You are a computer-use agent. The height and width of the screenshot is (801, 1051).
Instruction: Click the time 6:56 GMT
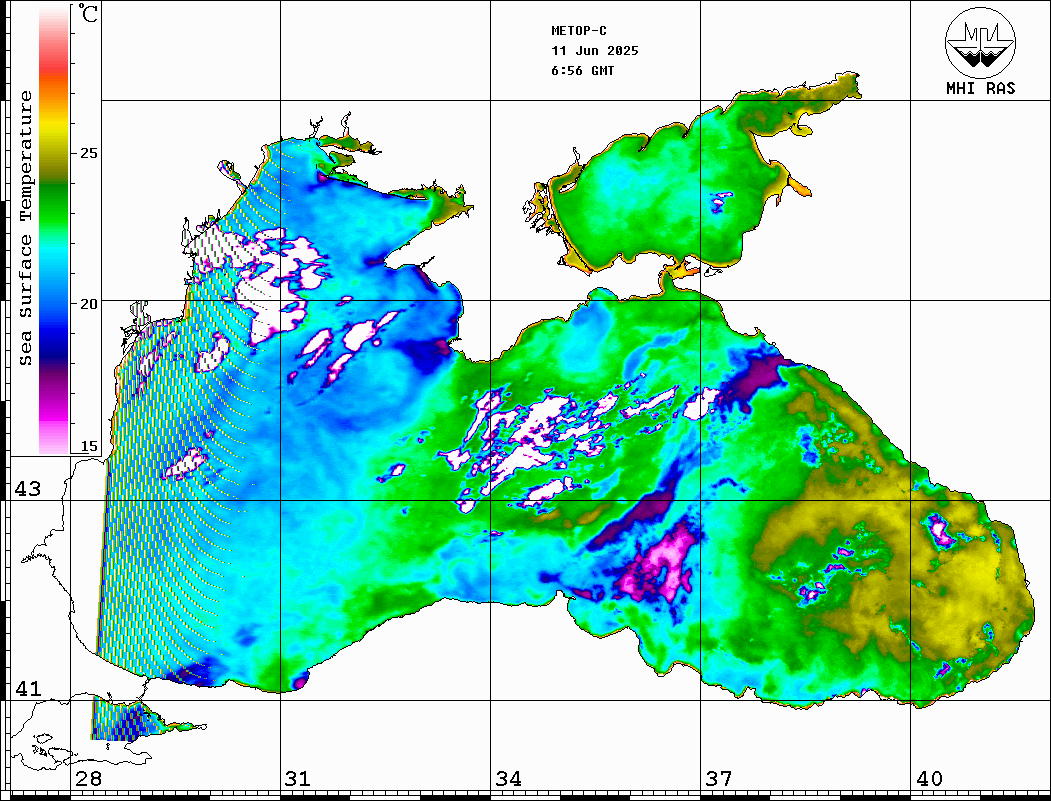pos(582,71)
